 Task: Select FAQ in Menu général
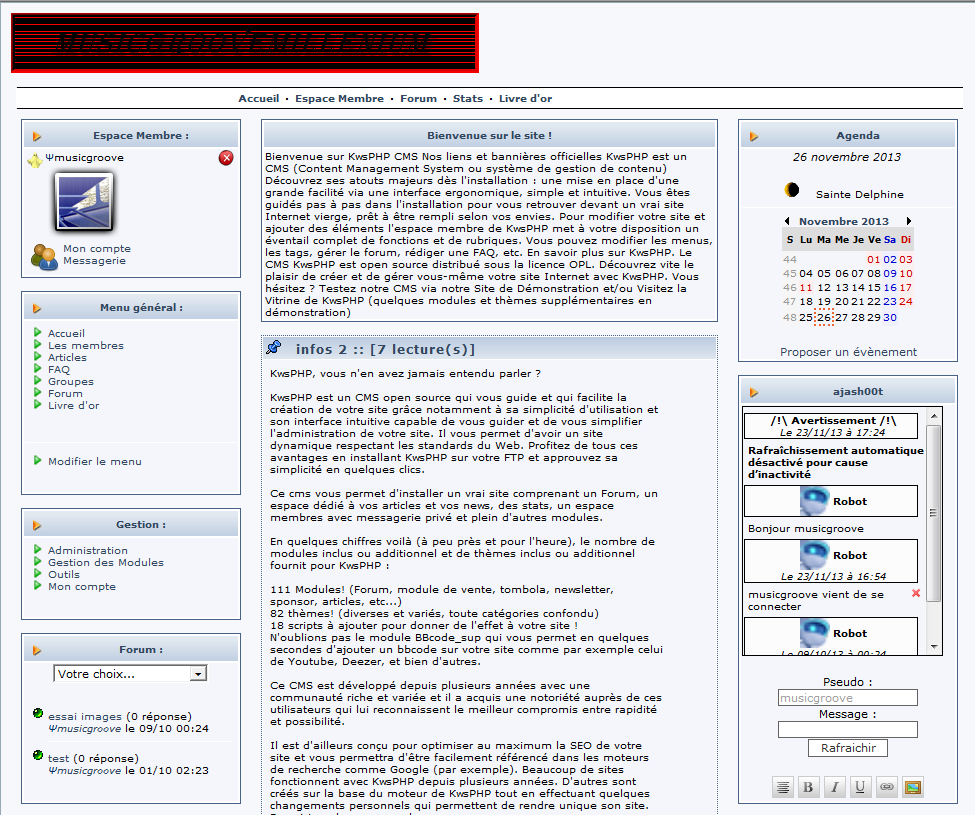tap(59, 369)
